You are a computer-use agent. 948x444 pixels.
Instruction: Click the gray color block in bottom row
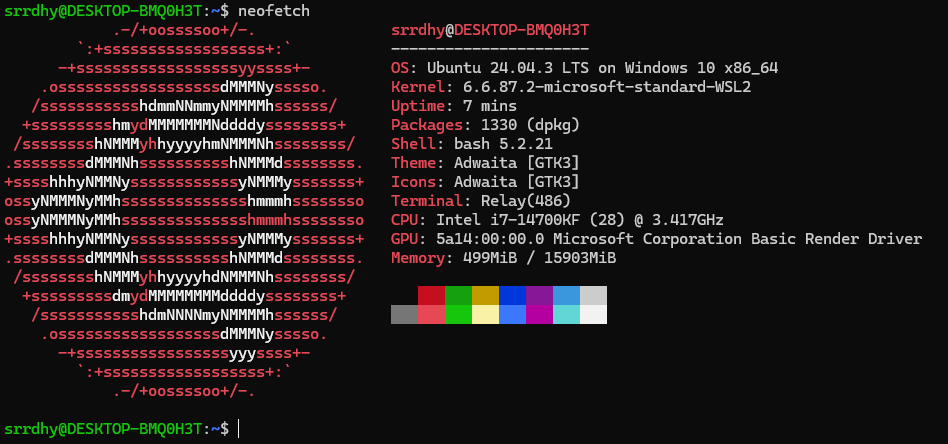(404, 314)
